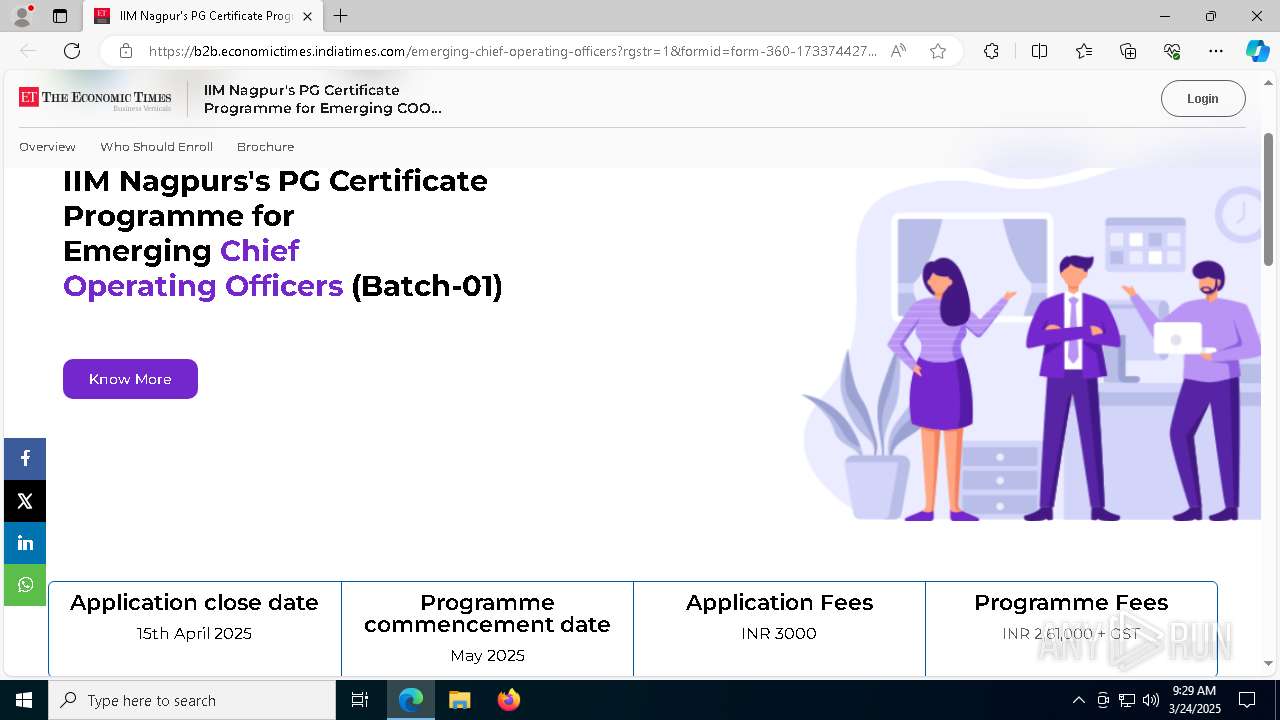
Task: Open the browser profile icon
Action: coord(22,16)
